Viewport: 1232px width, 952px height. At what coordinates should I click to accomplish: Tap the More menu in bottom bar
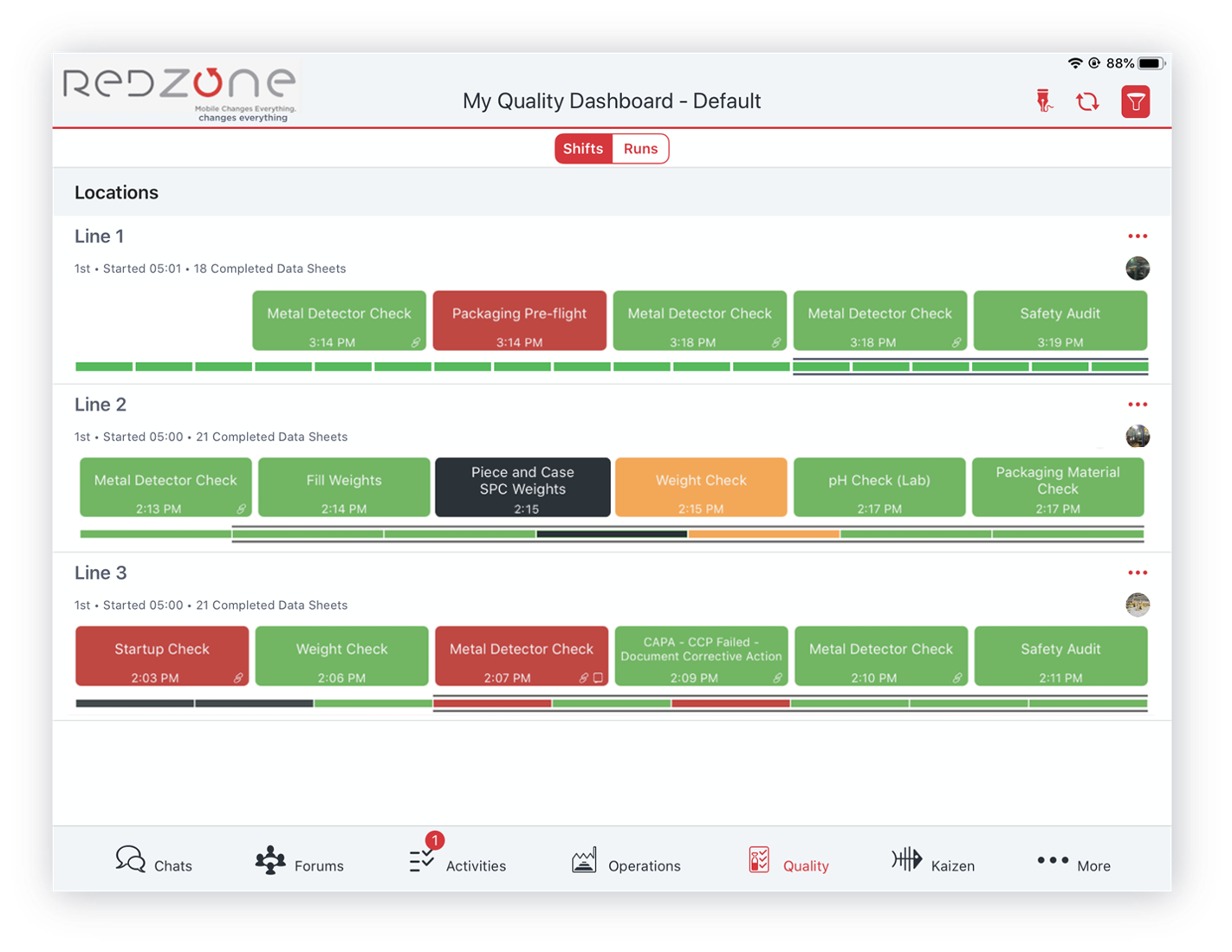pos(1073,858)
